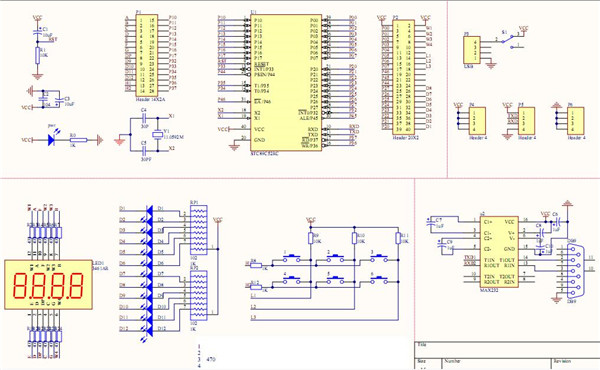This screenshot has width=600, height=370.
Task: Select the P6 Header 4 component
Action: (x=576, y=121)
